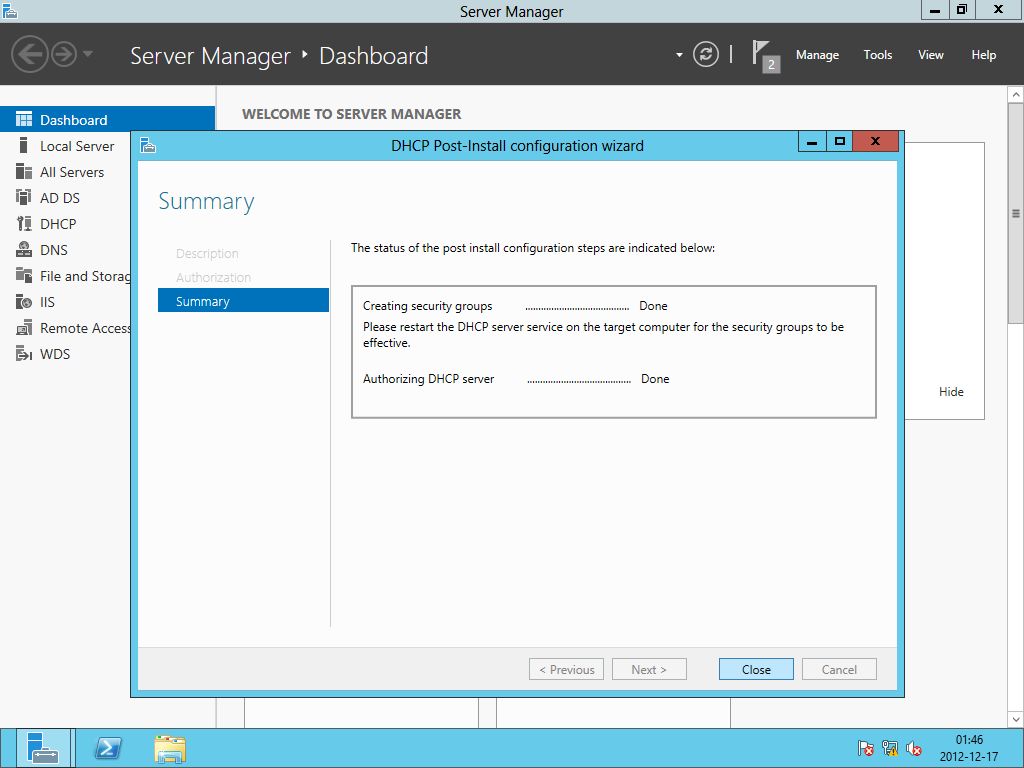The height and width of the screenshot is (768, 1024).
Task: Expand the navigation history dropdown arrow
Action: point(88,54)
